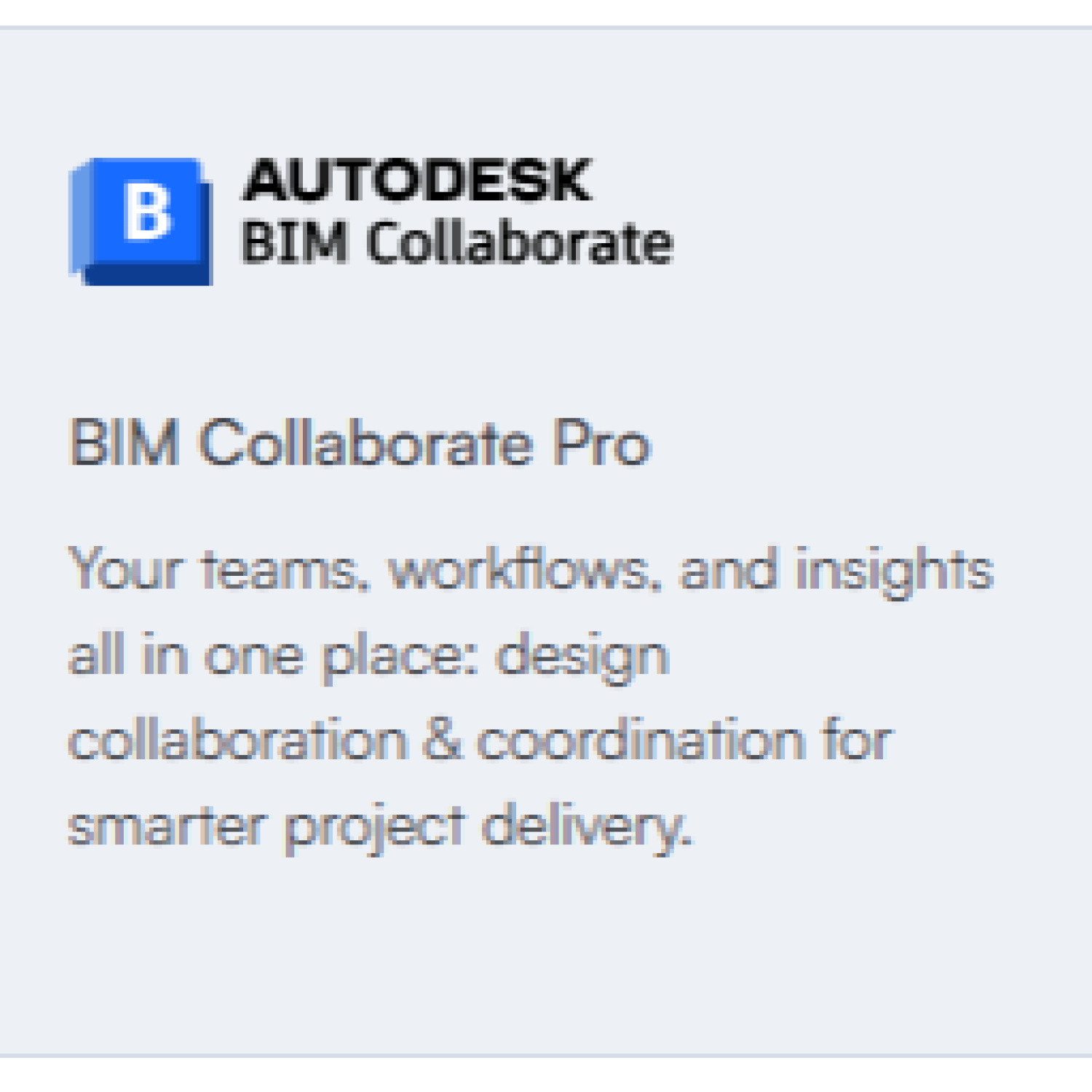
Task: Click empty card area below the description
Action: coord(546,961)
